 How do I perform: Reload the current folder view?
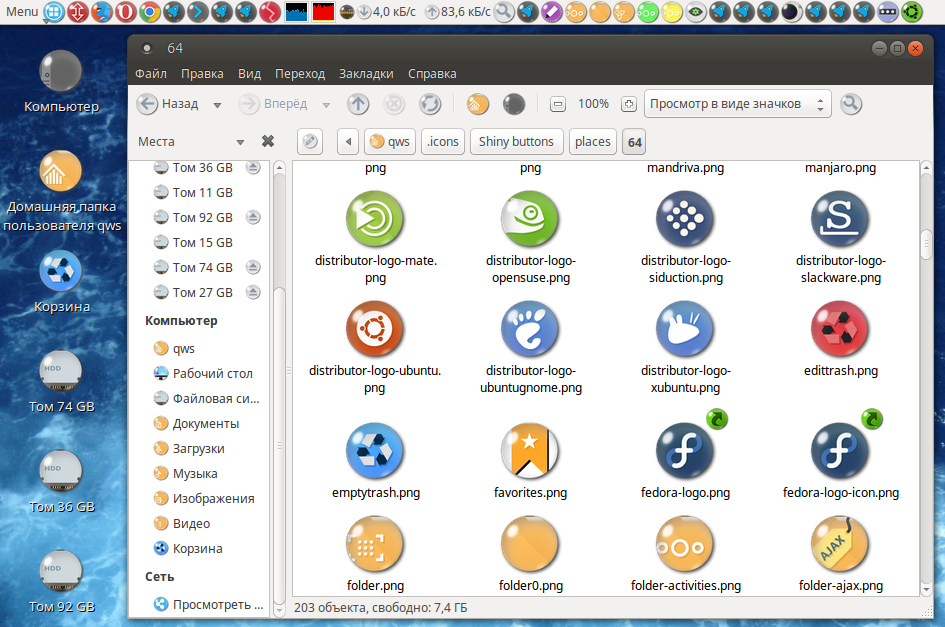(x=430, y=104)
